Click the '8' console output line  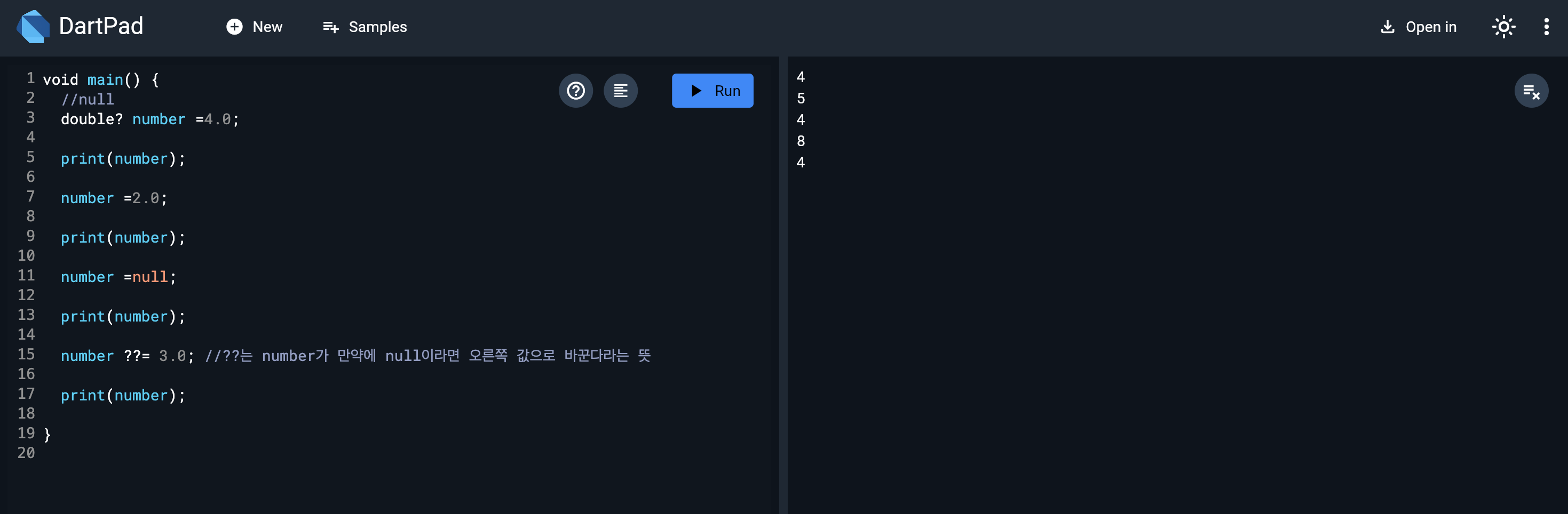(801, 141)
